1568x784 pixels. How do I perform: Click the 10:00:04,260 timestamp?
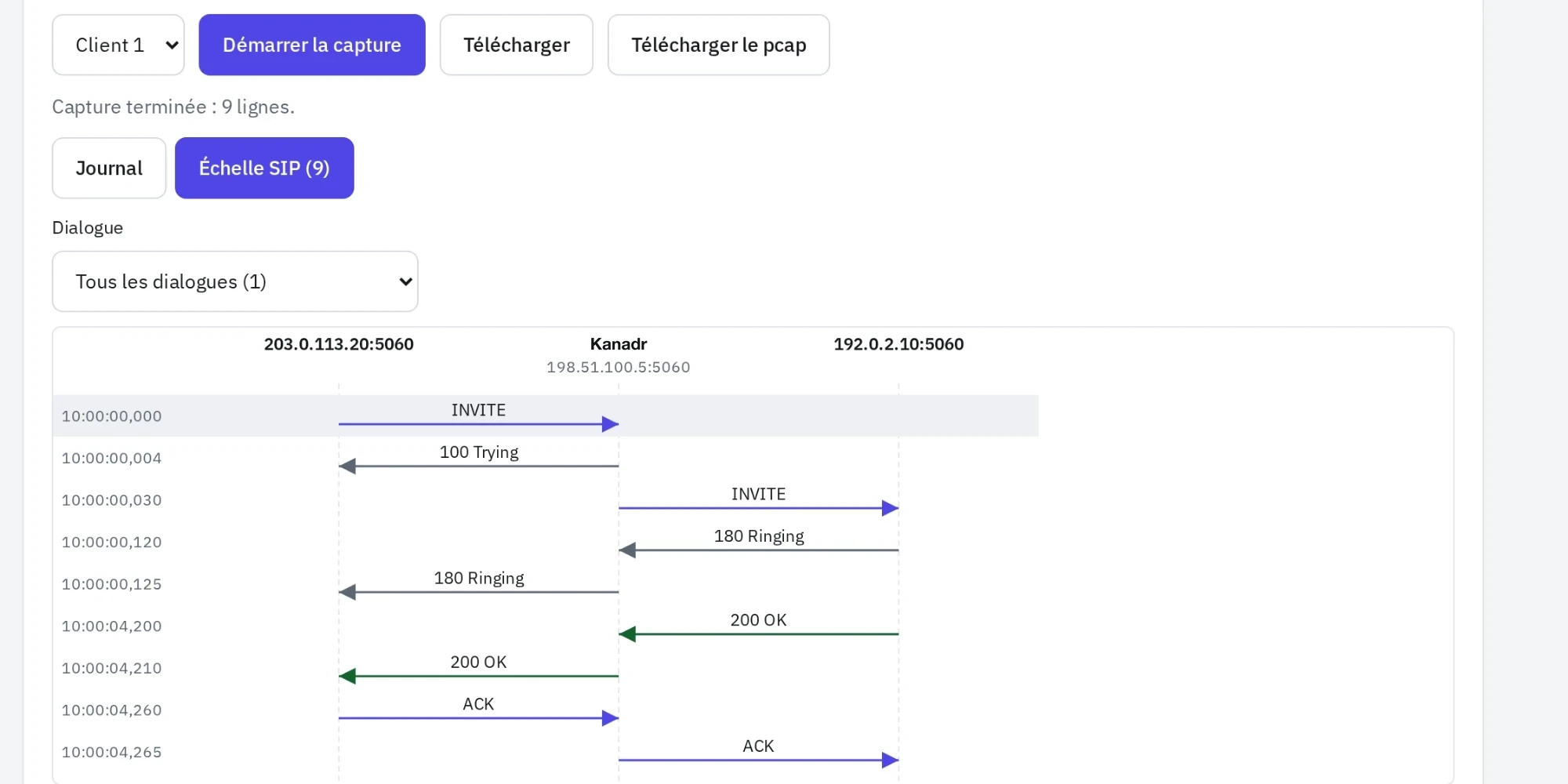coord(112,710)
